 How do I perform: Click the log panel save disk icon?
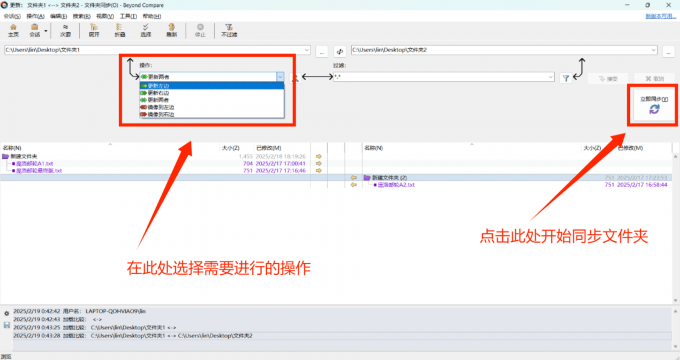coord(7,324)
